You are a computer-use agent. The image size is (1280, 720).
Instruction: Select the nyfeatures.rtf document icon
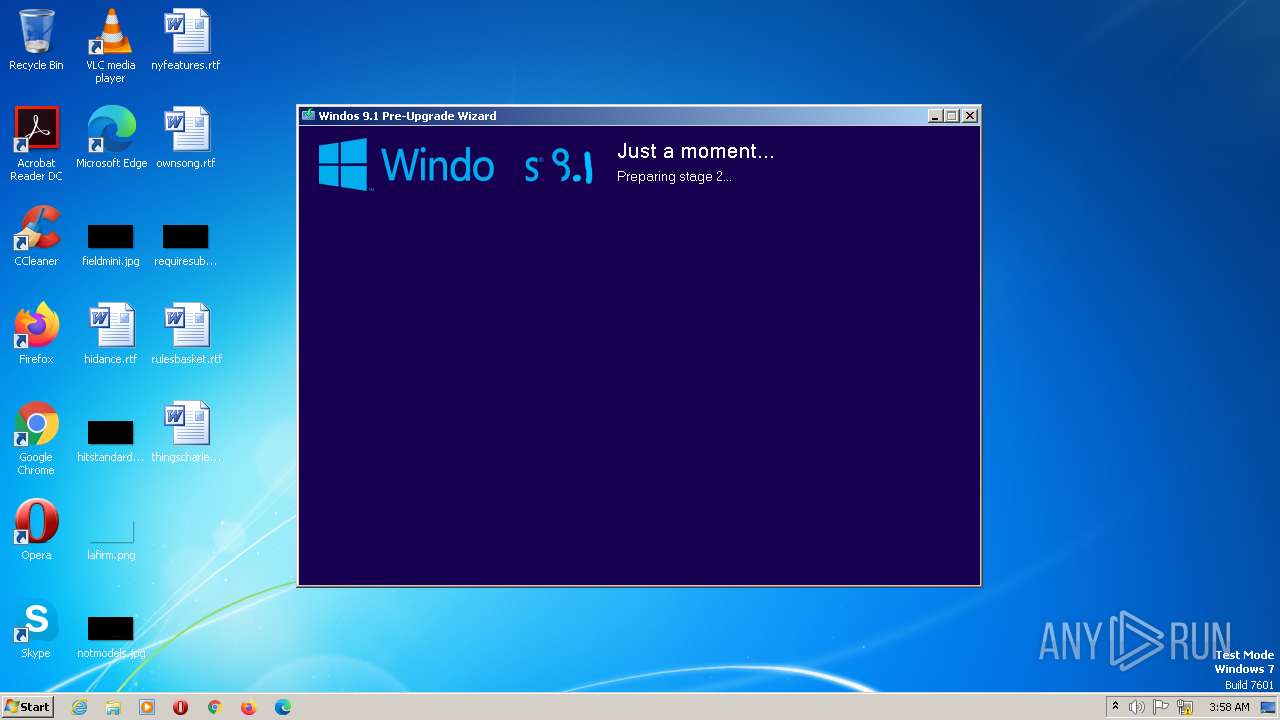[186, 40]
